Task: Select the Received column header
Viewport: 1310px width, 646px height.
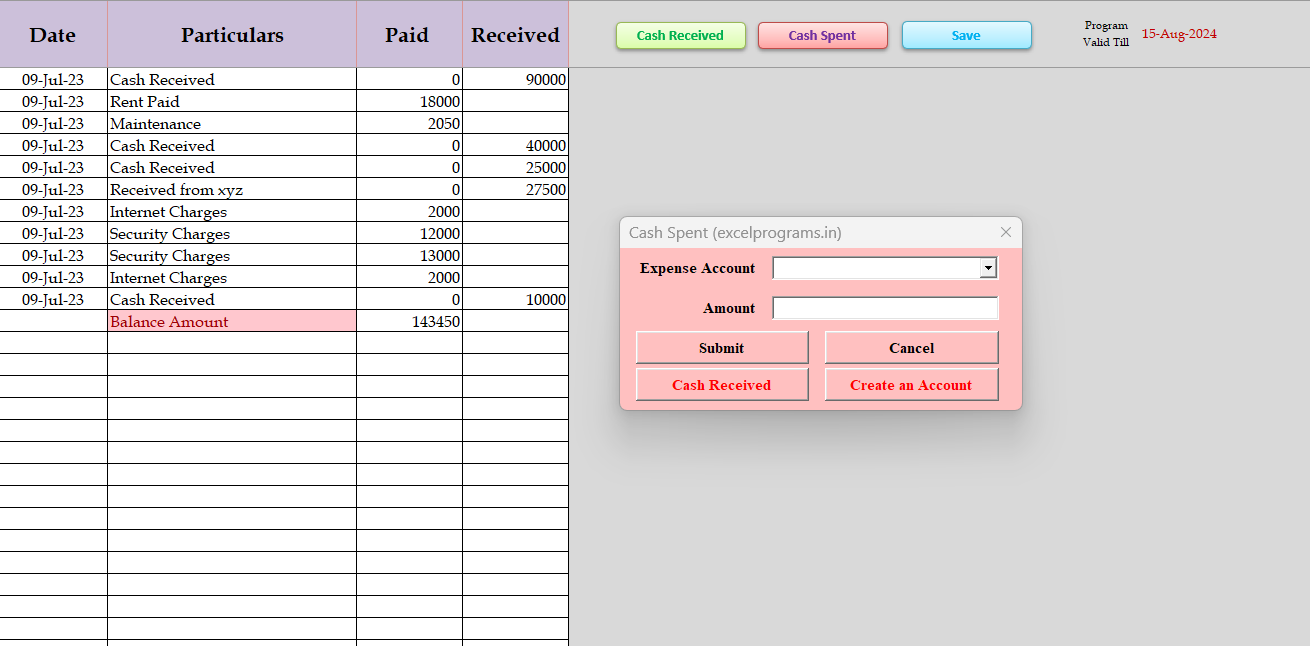Action: coord(515,35)
